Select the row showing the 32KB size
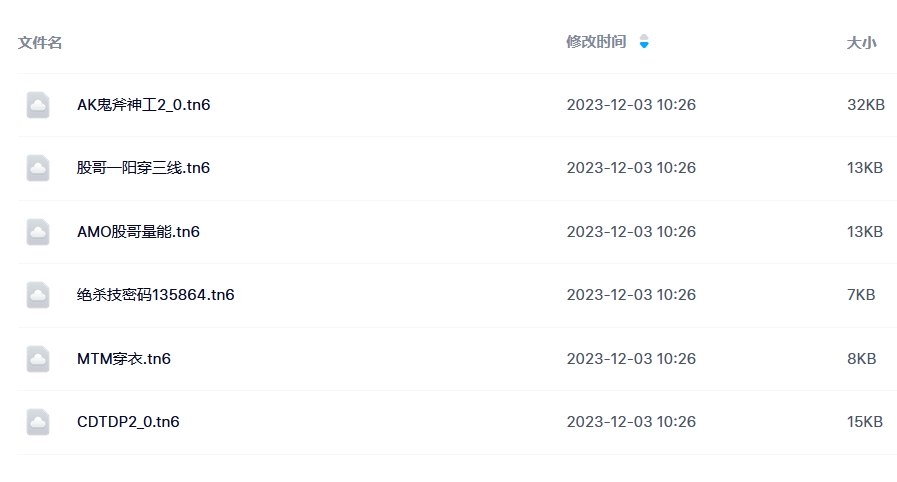 coord(457,105)
